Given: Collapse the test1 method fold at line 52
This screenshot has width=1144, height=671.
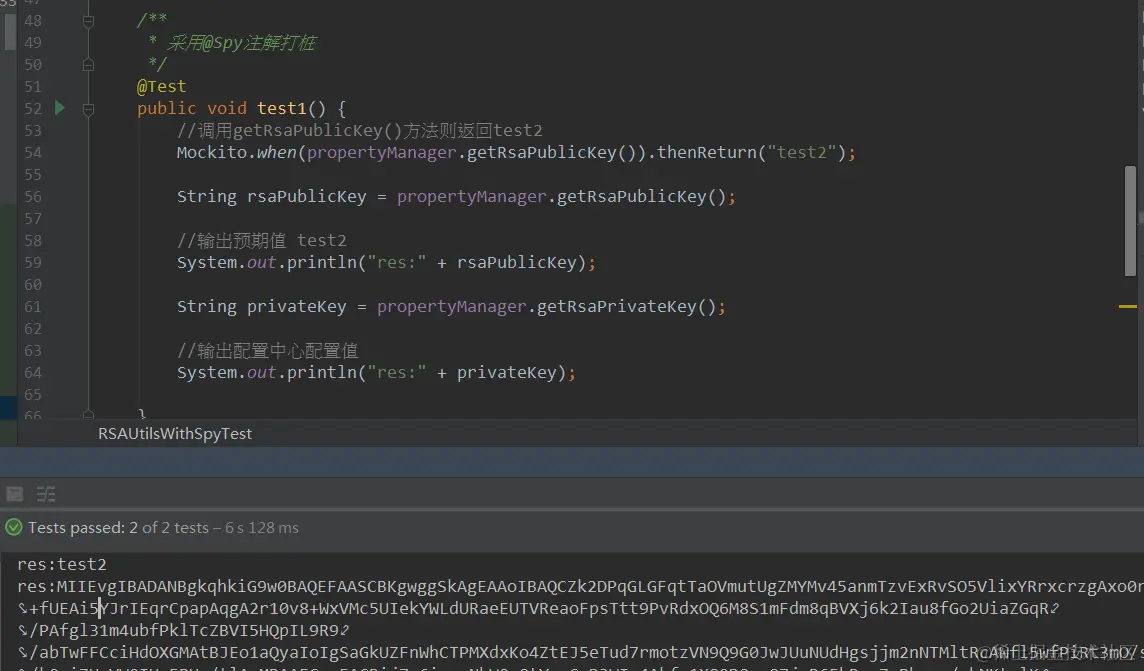Looking at the screenshot, I should pyautogui.click(x=88, y=109).
